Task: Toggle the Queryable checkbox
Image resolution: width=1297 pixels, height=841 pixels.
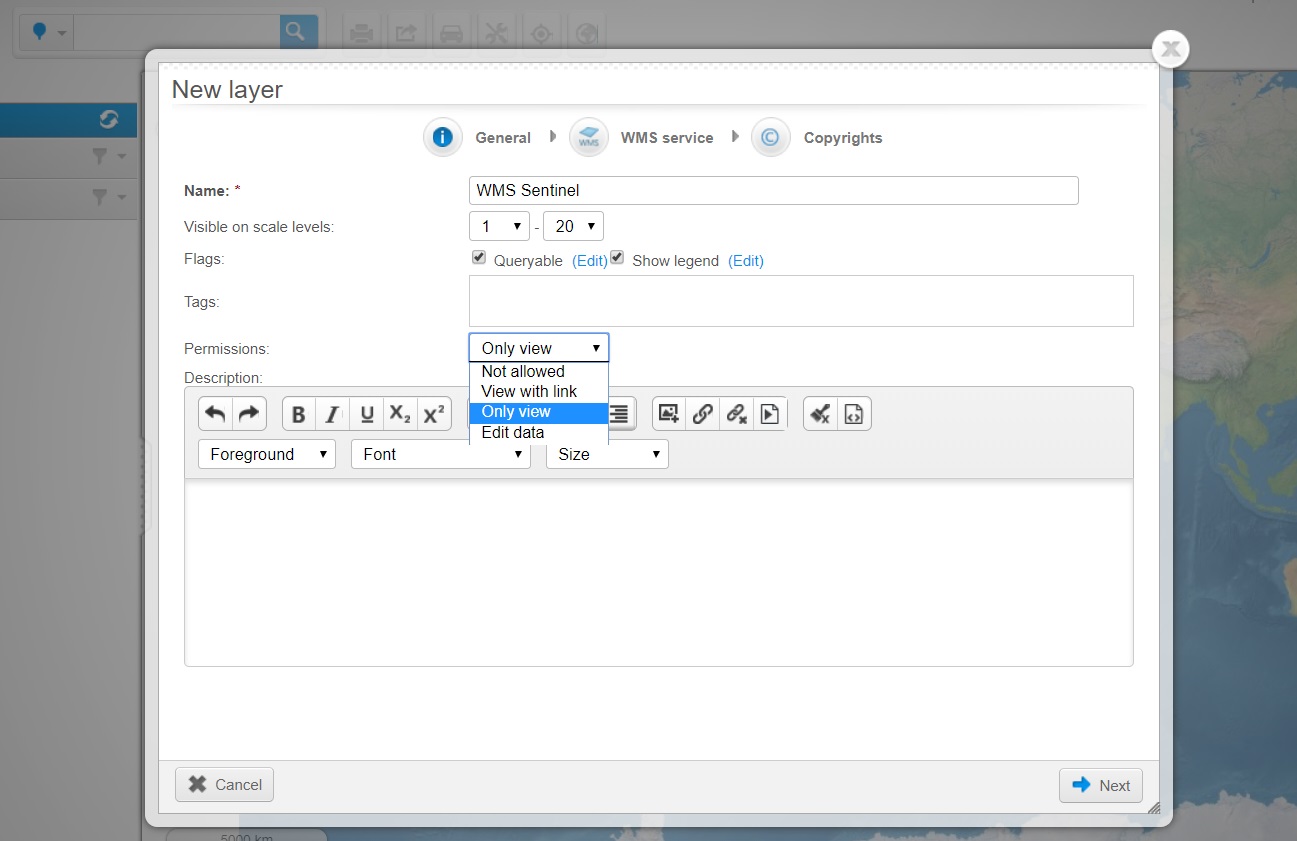Action: (x=479, y=258)
